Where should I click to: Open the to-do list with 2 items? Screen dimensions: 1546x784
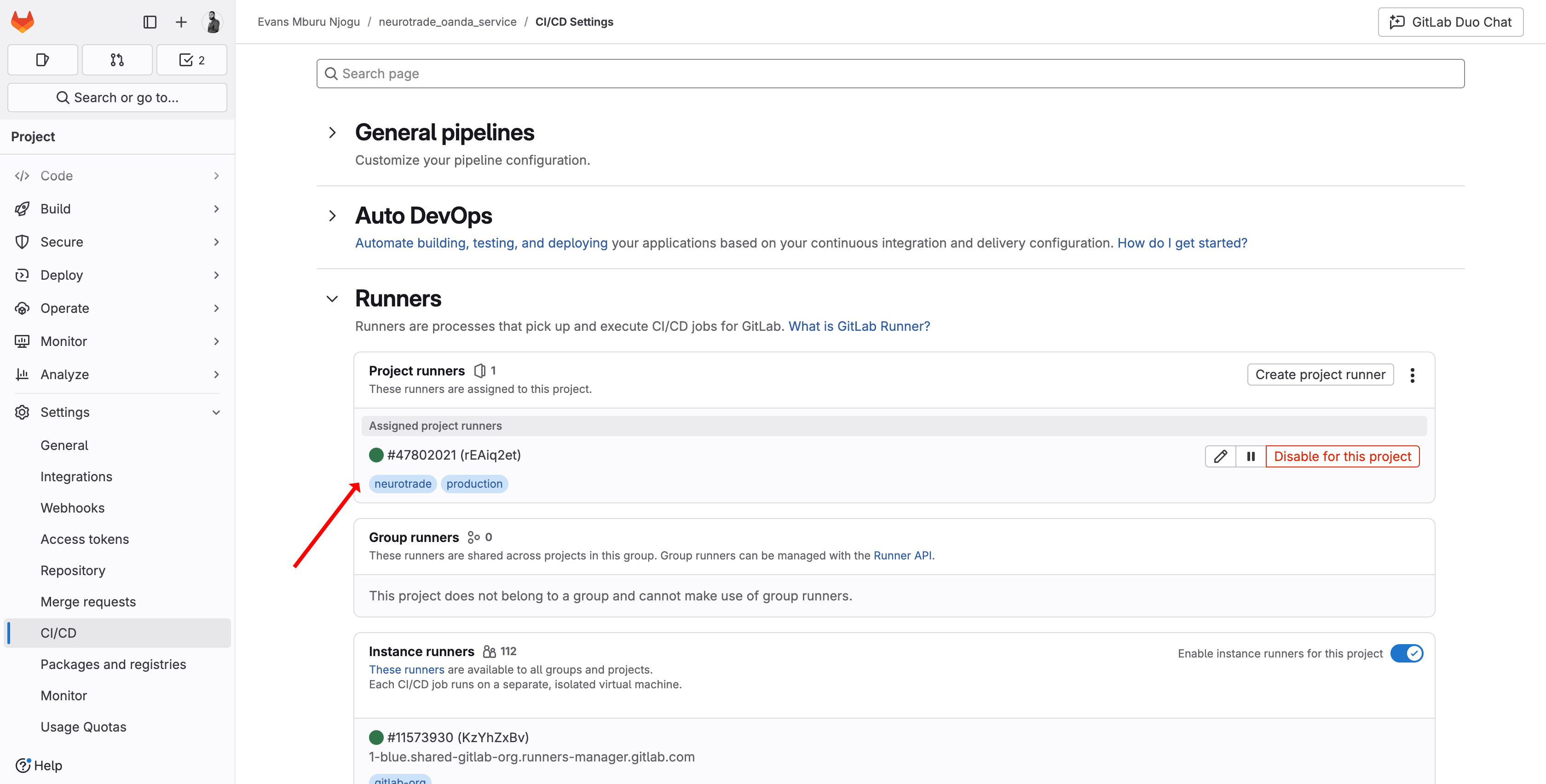point(191,59)
